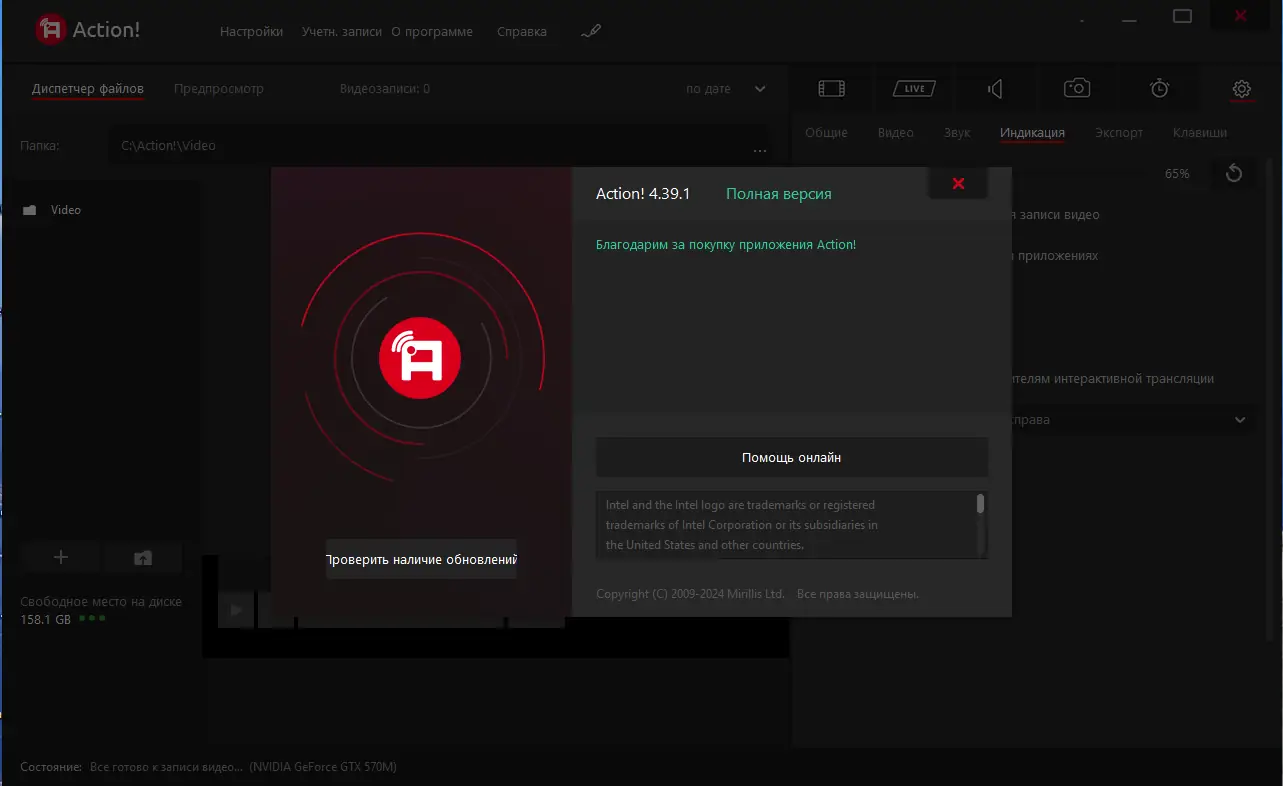Open the Видео settings tab

(896, 132)
